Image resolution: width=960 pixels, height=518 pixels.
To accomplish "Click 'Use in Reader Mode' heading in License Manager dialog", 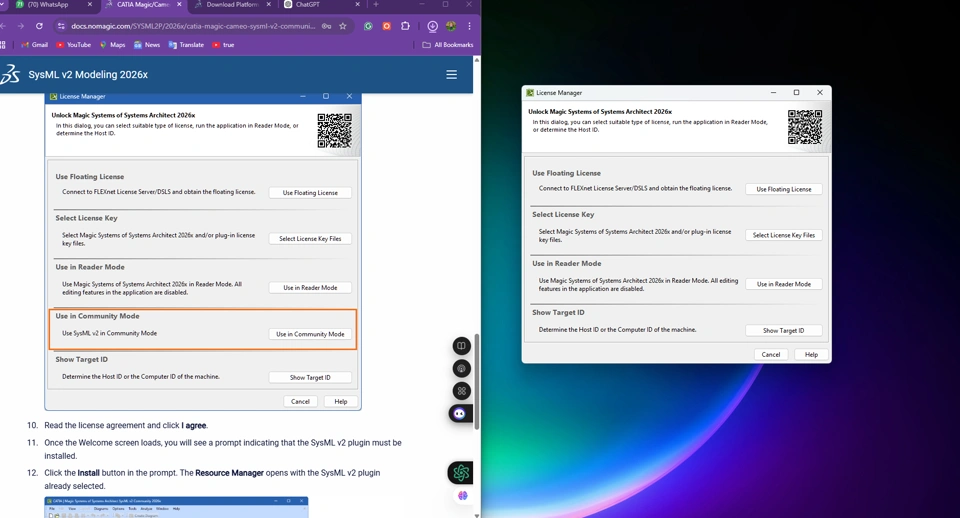I will click(566, 263).
